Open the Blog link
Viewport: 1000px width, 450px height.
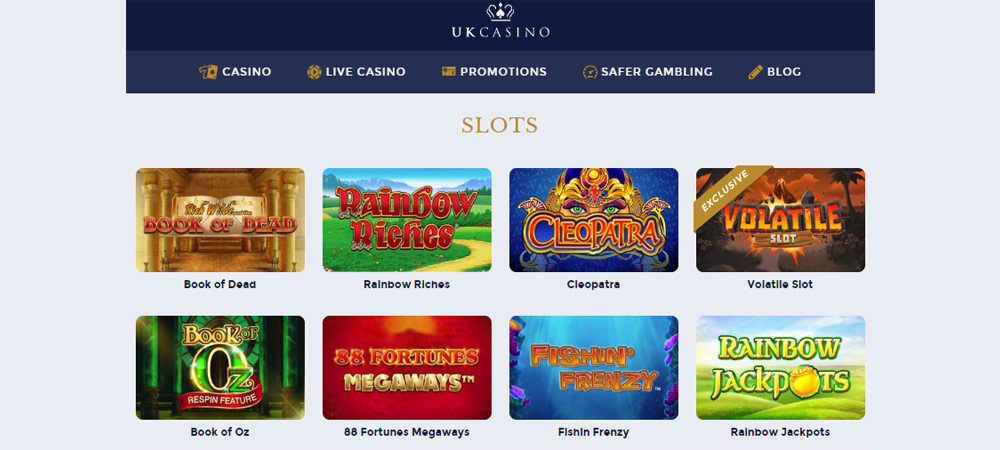(784, 72)
